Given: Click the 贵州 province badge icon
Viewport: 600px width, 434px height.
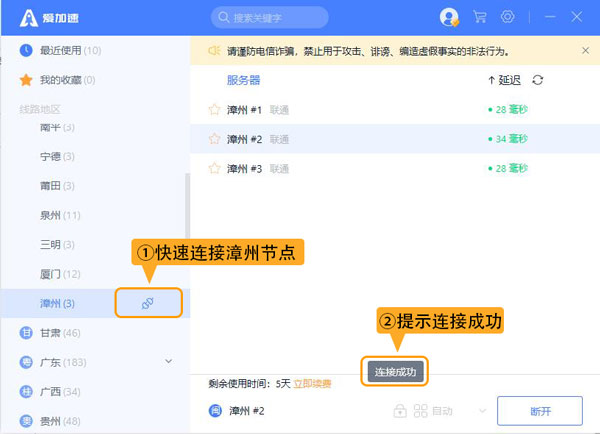Looking at the screenshot, I should pos(26,421).
